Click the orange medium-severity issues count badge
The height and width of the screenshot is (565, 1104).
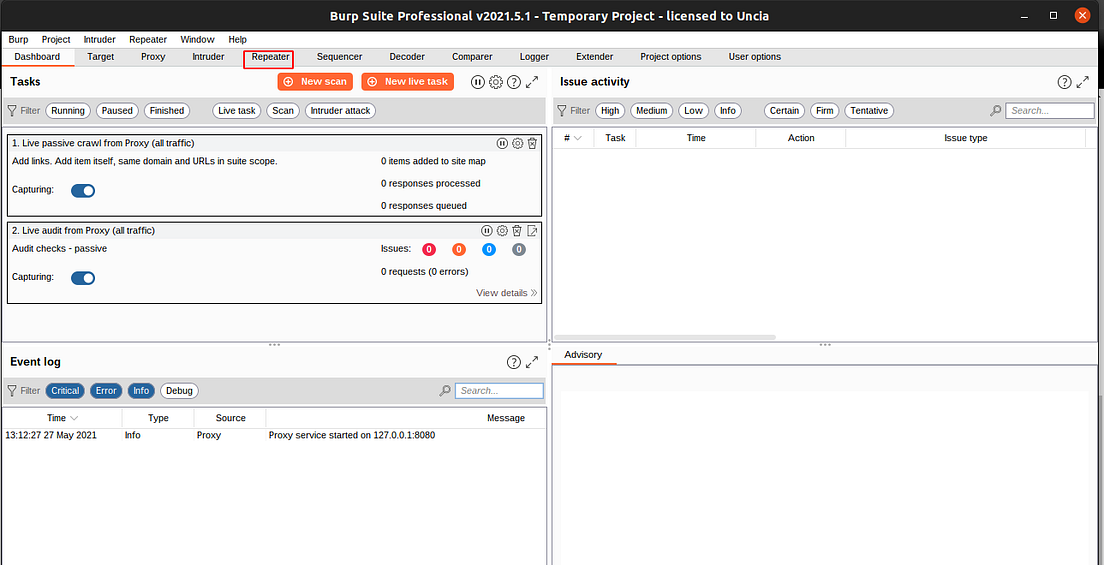[x=458, y=249]
